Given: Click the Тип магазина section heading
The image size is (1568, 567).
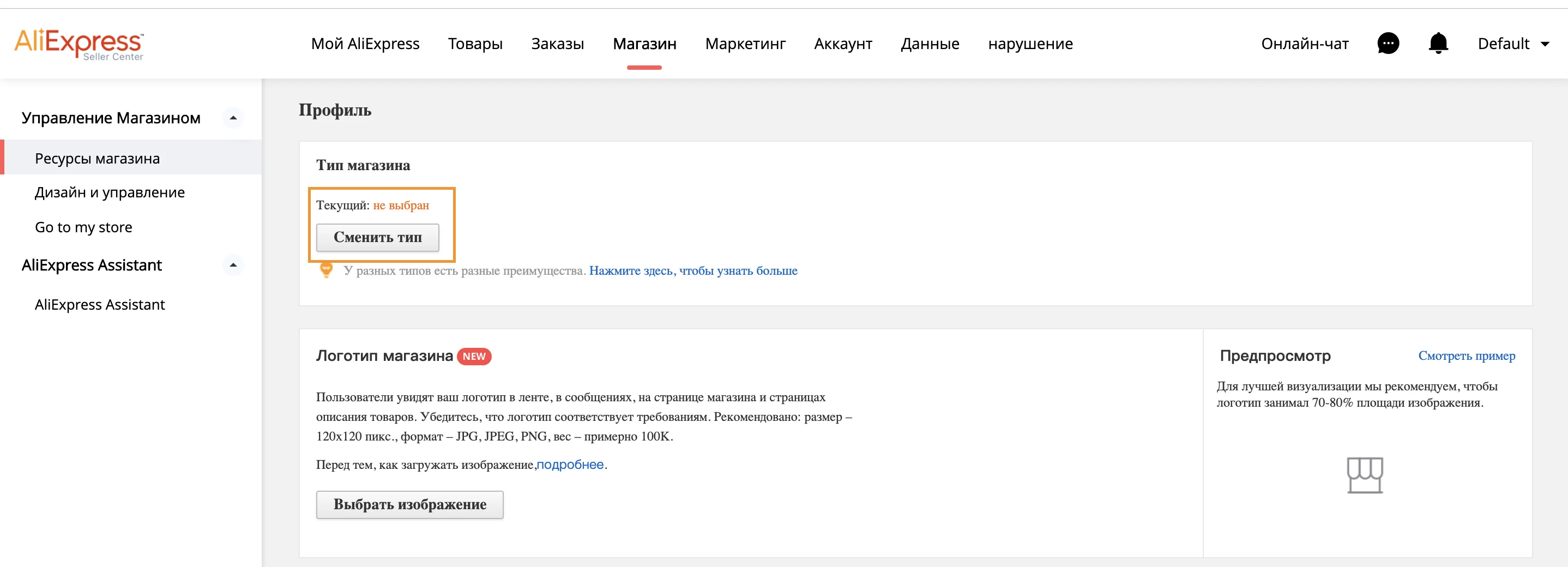Looking at the screenshot, I should (x=363, y=166).
